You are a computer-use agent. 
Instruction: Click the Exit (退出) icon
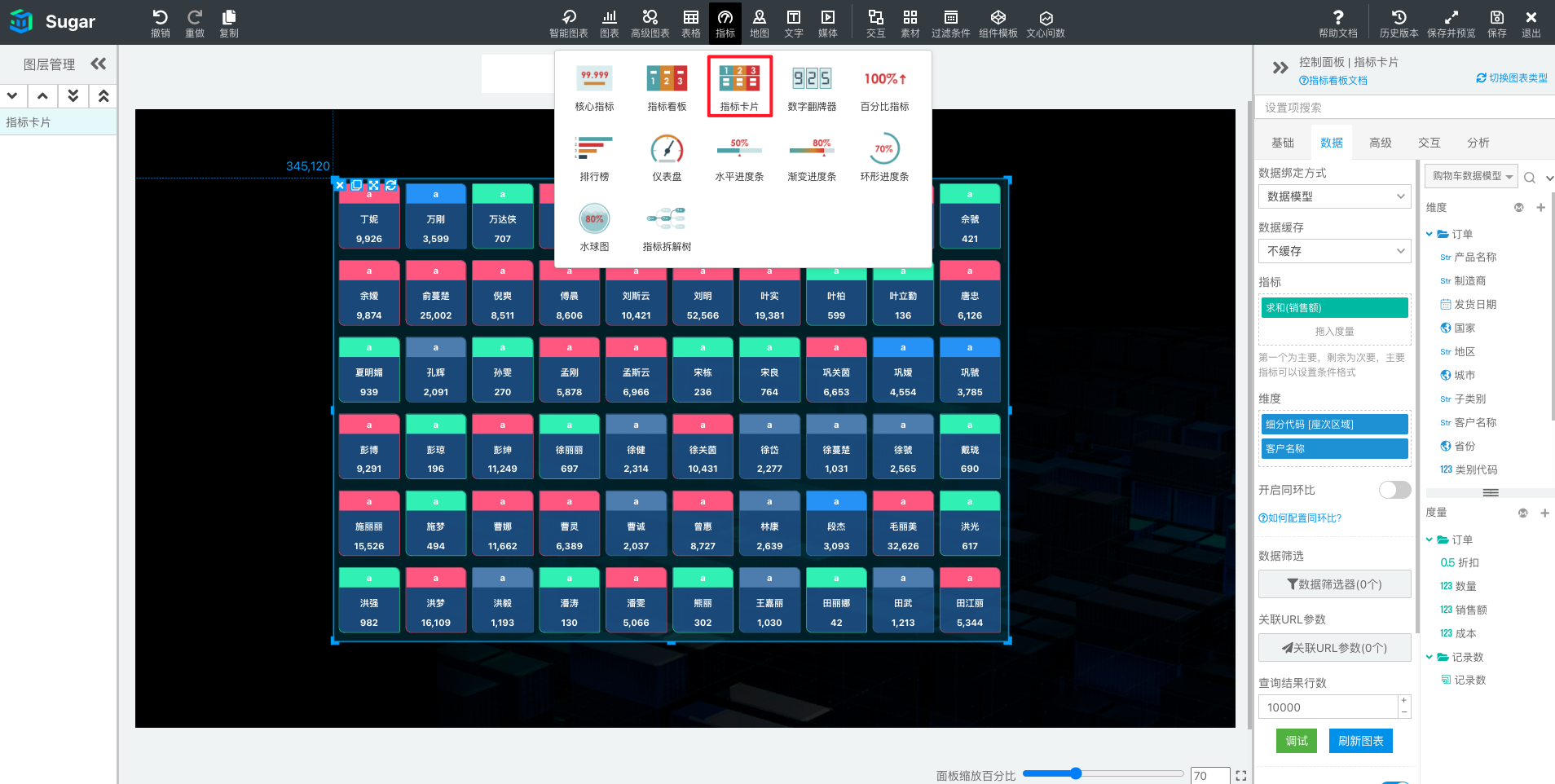[x=1531, y=23]
